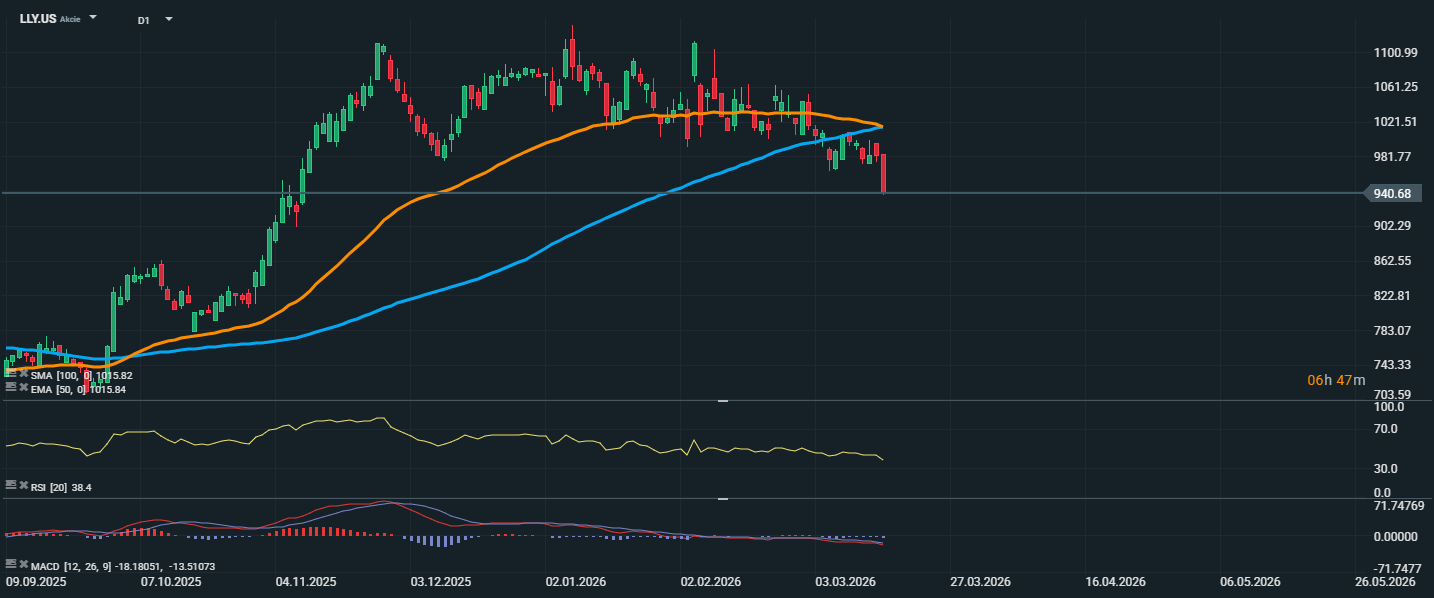Click the 1100.99 level on price axis

point(1397,53)
